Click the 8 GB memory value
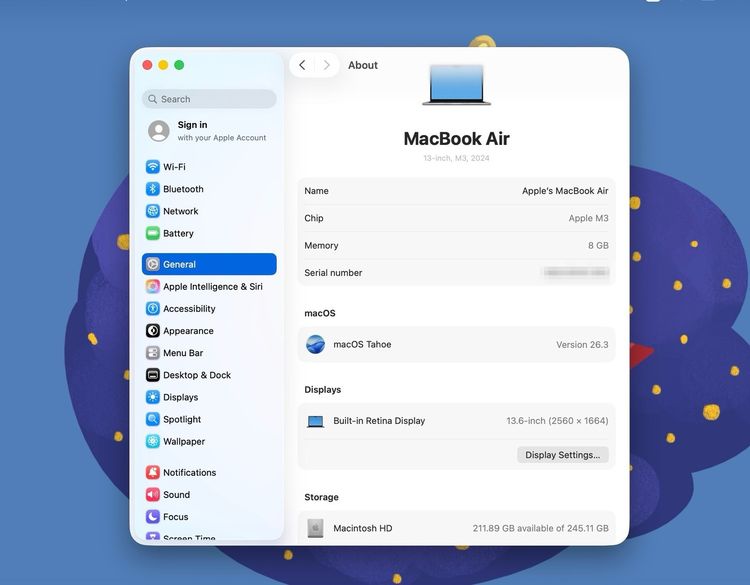Viewport: 750px width, 585px height. tap(598, 245)
